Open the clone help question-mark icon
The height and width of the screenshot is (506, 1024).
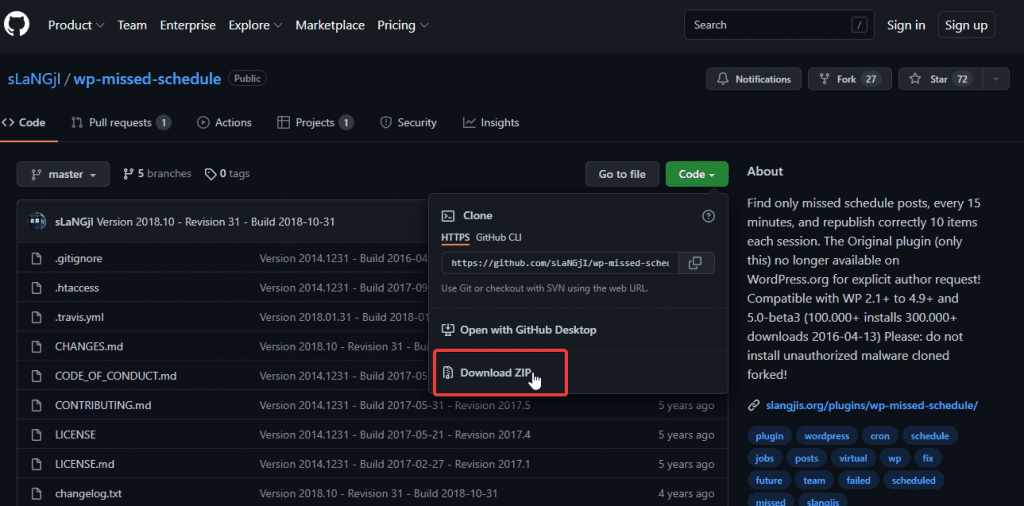click(708, 216)
